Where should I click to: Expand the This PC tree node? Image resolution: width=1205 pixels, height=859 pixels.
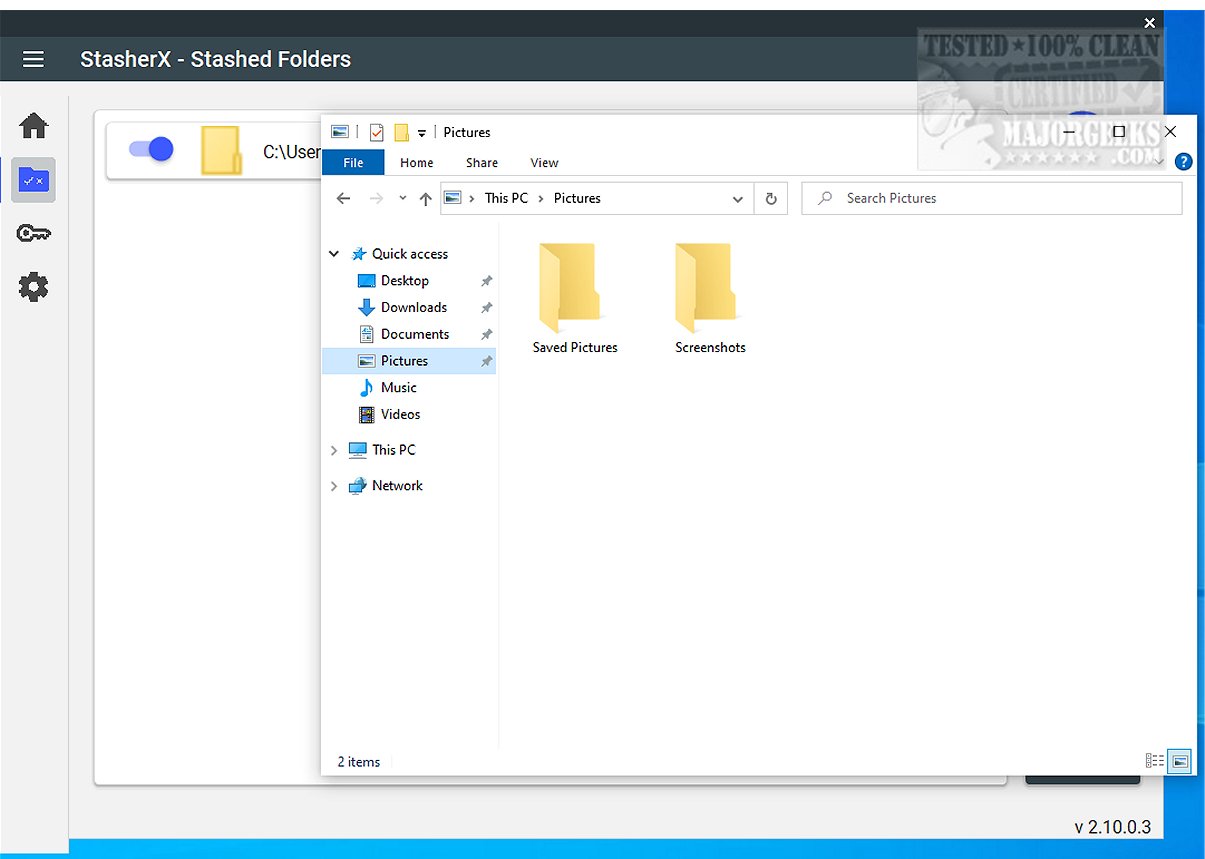pyautogui.click(x=334, y=451)
